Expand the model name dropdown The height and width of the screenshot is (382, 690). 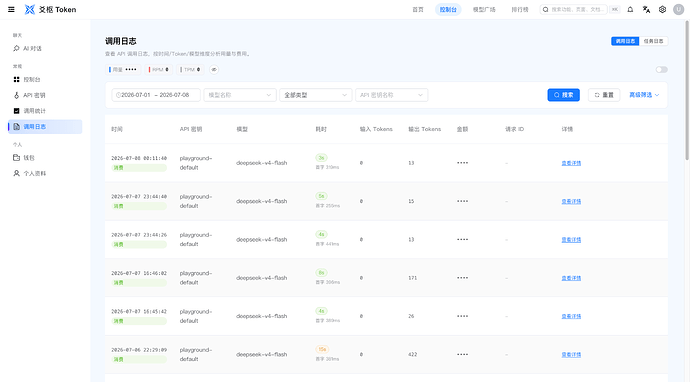(x=240, y=95)
